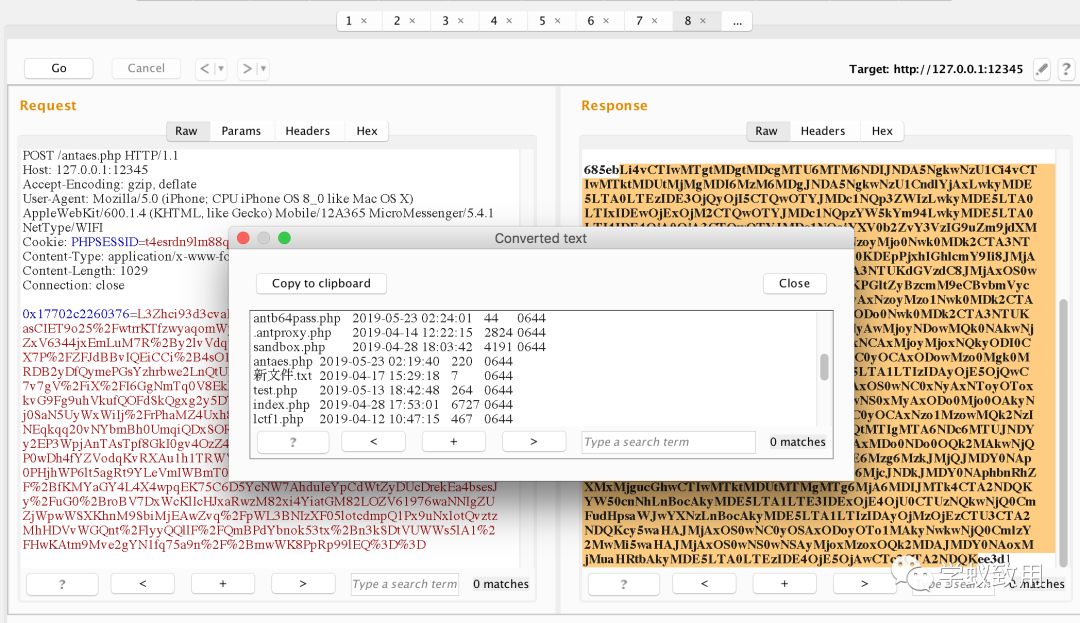Close Repeater tab 8 with its x

703,21
